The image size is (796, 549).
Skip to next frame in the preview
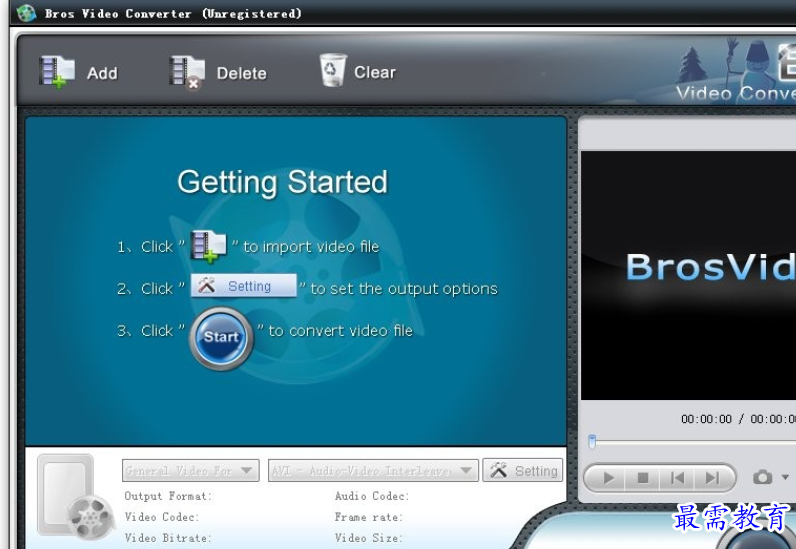point(713,478)
